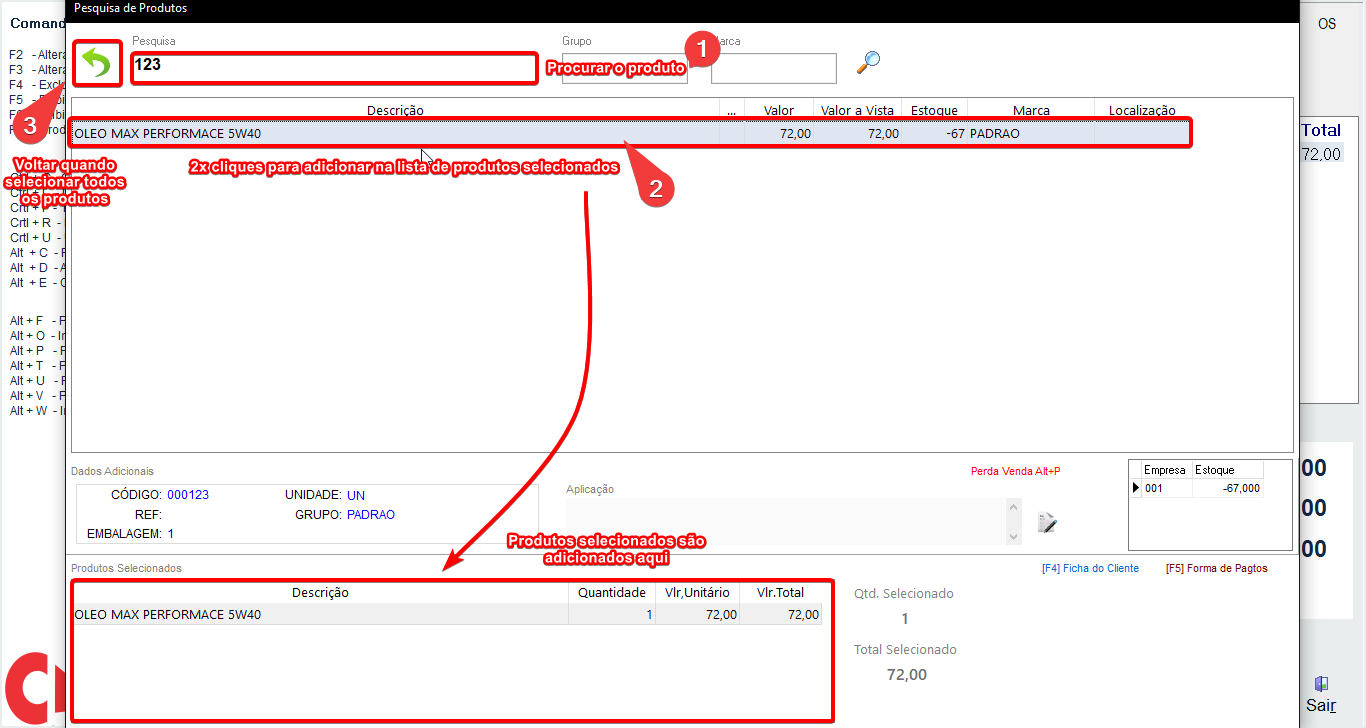Image resolution: width=1366 pixels, height=728 pixels.
Task: Open the [F4] Ficha do Cliente link
Action: [1090, 568]
